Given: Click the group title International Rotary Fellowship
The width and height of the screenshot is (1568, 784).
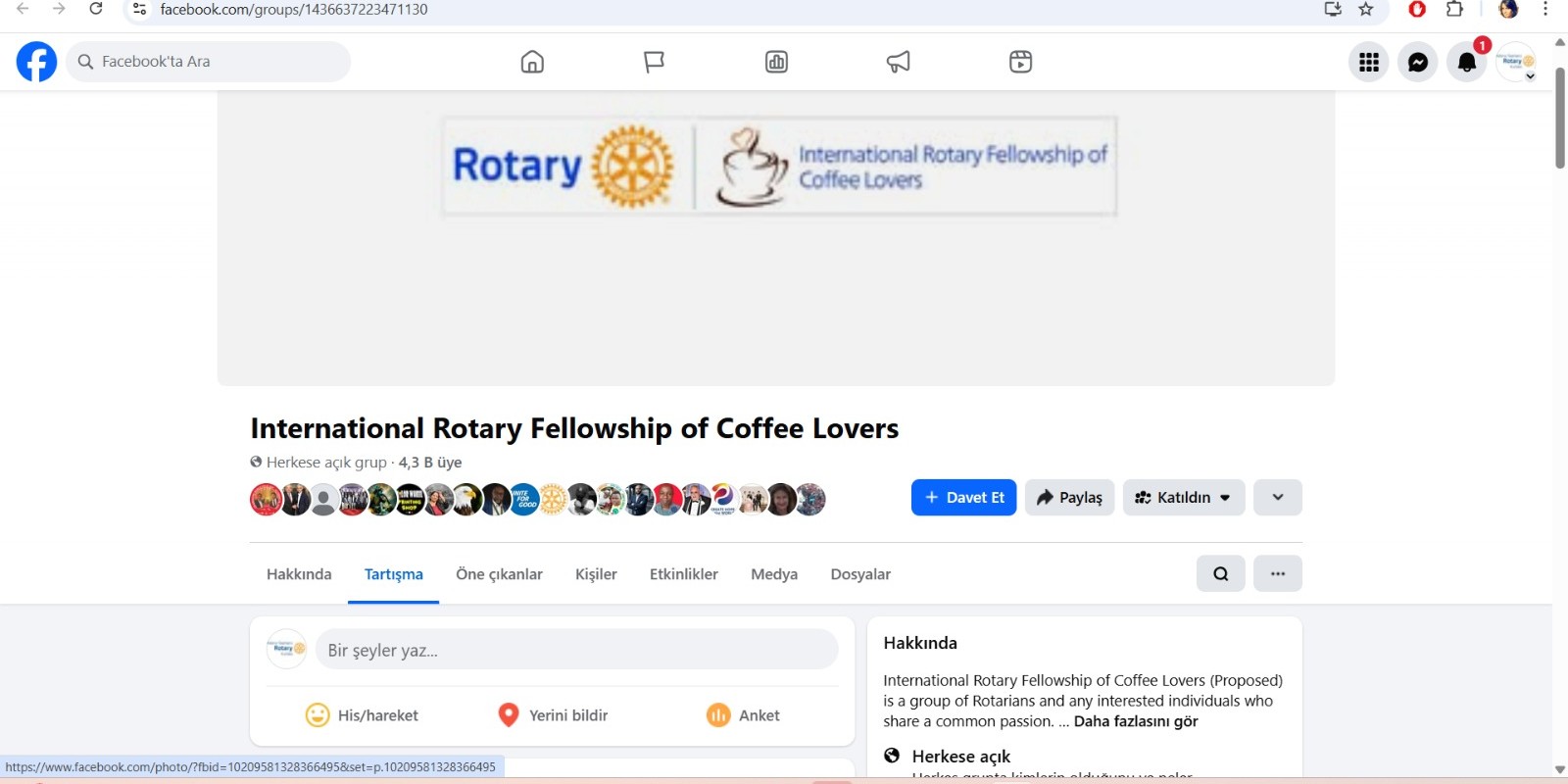Looking at the screenshot, I should coord(574,428).
